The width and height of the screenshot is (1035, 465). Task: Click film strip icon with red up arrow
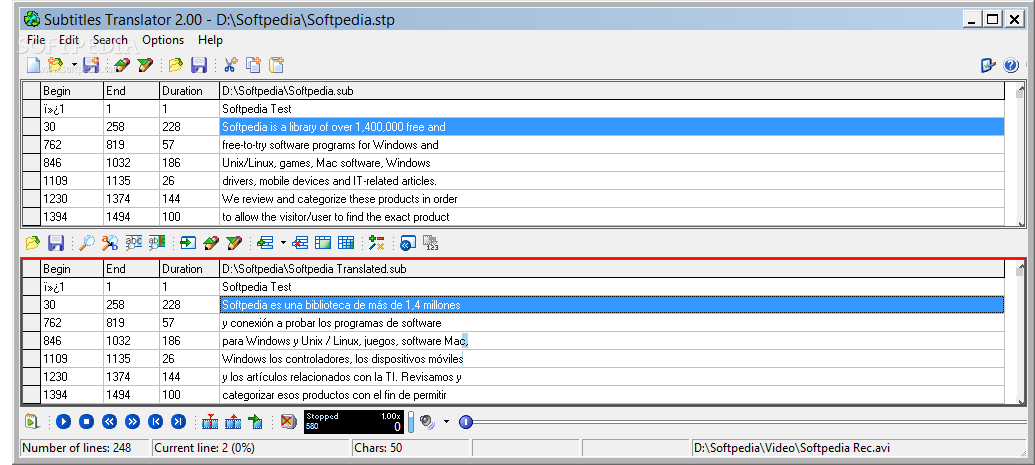tap(233, 421)
